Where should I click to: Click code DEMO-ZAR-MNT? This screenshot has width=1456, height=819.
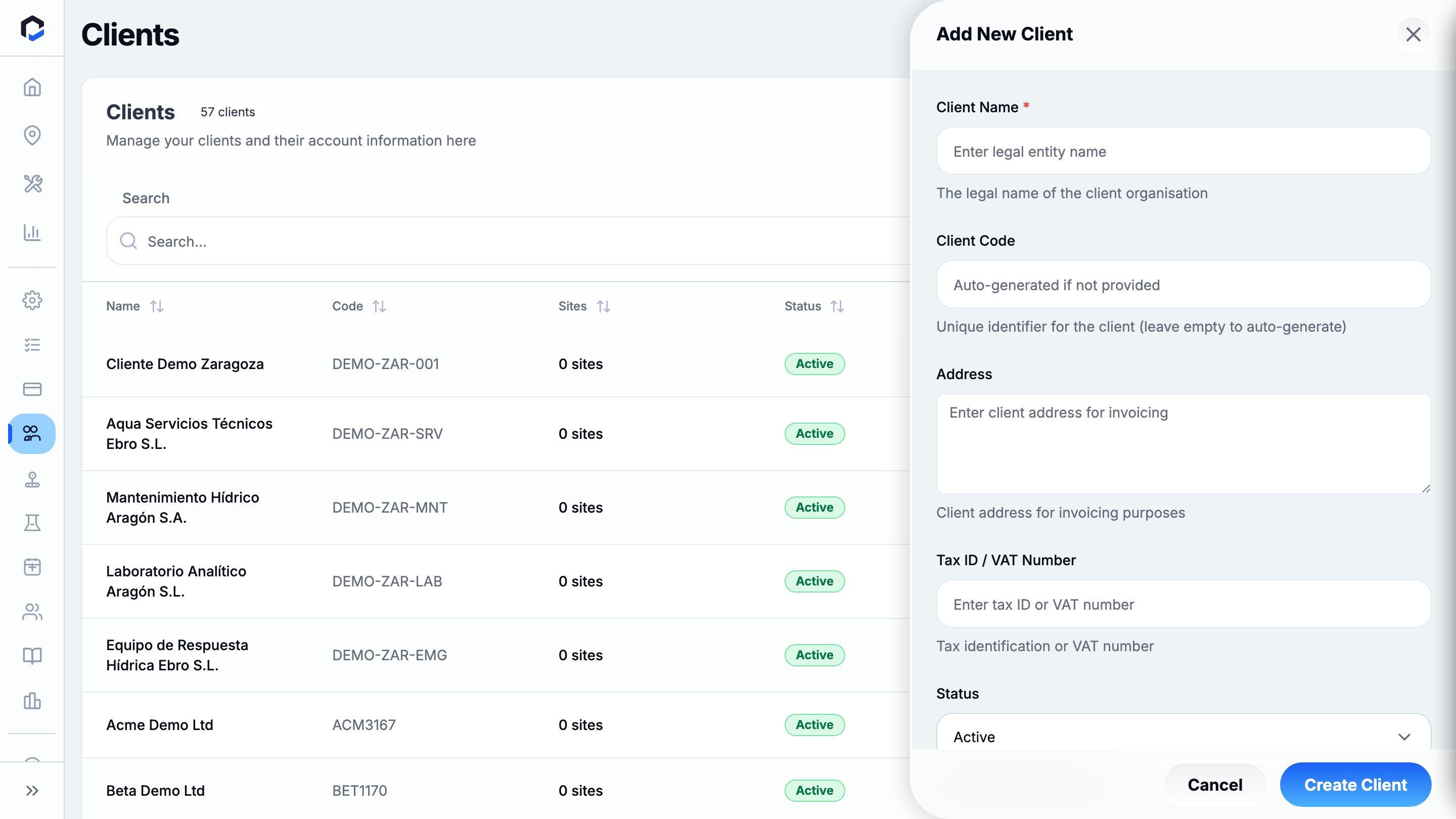[x=389, y=508]
